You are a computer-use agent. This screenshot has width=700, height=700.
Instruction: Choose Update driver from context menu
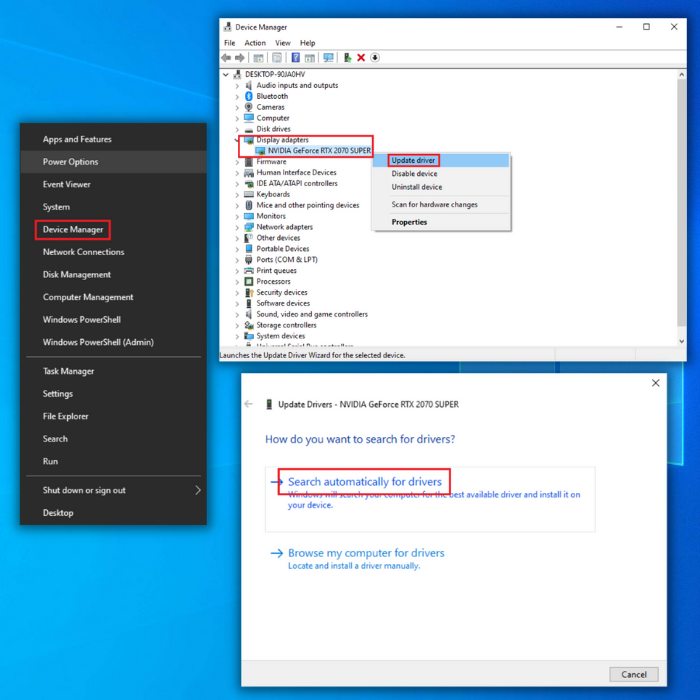pos(442,160)
